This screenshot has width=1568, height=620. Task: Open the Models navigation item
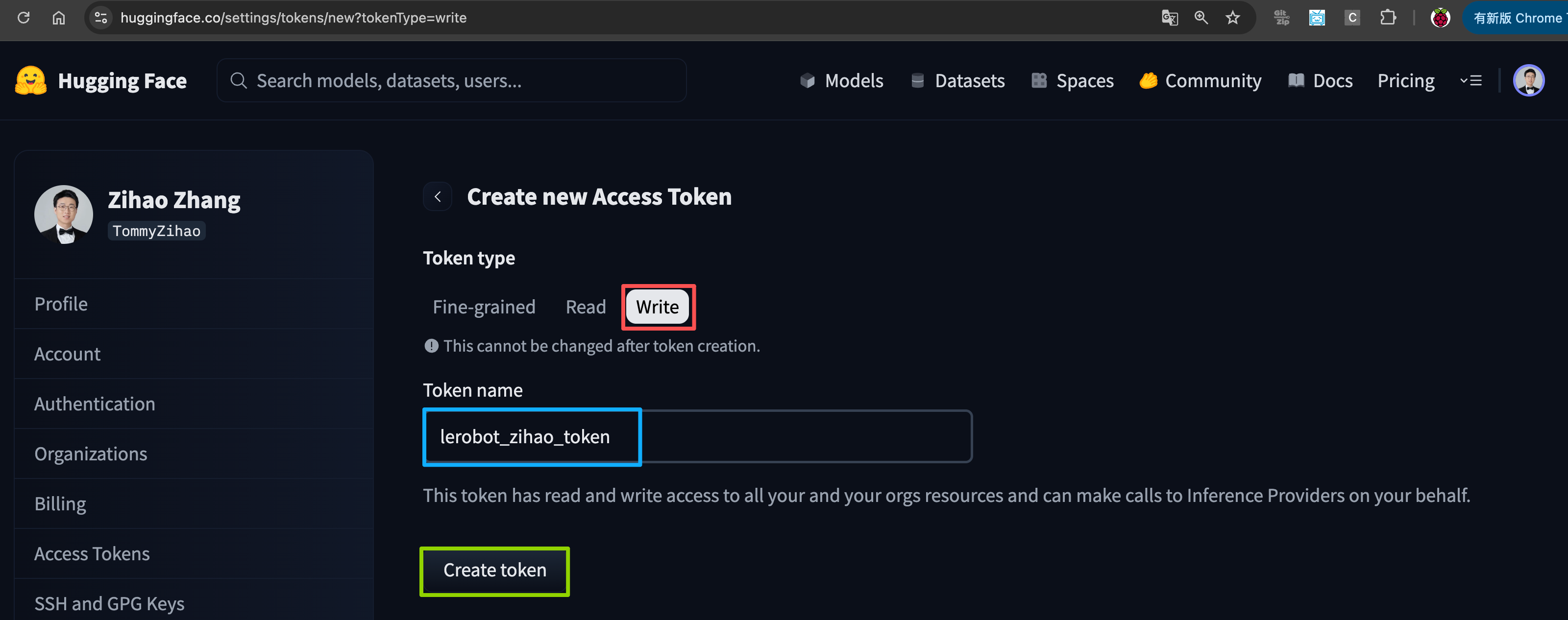[x=842, y=80]
